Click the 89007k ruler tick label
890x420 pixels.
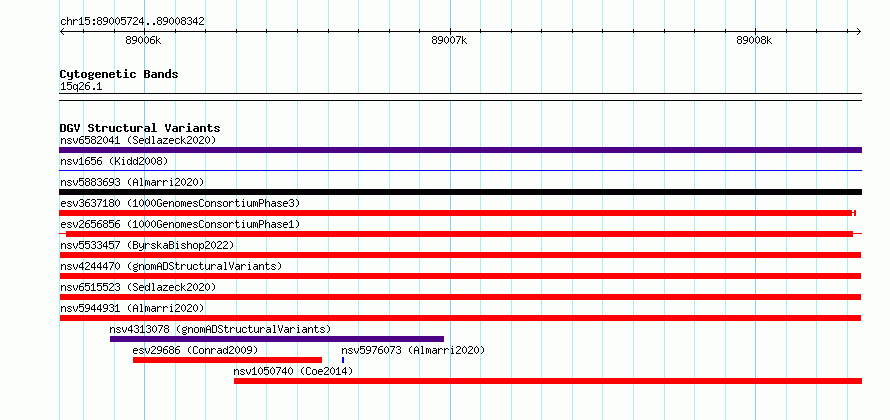(449, 40)
